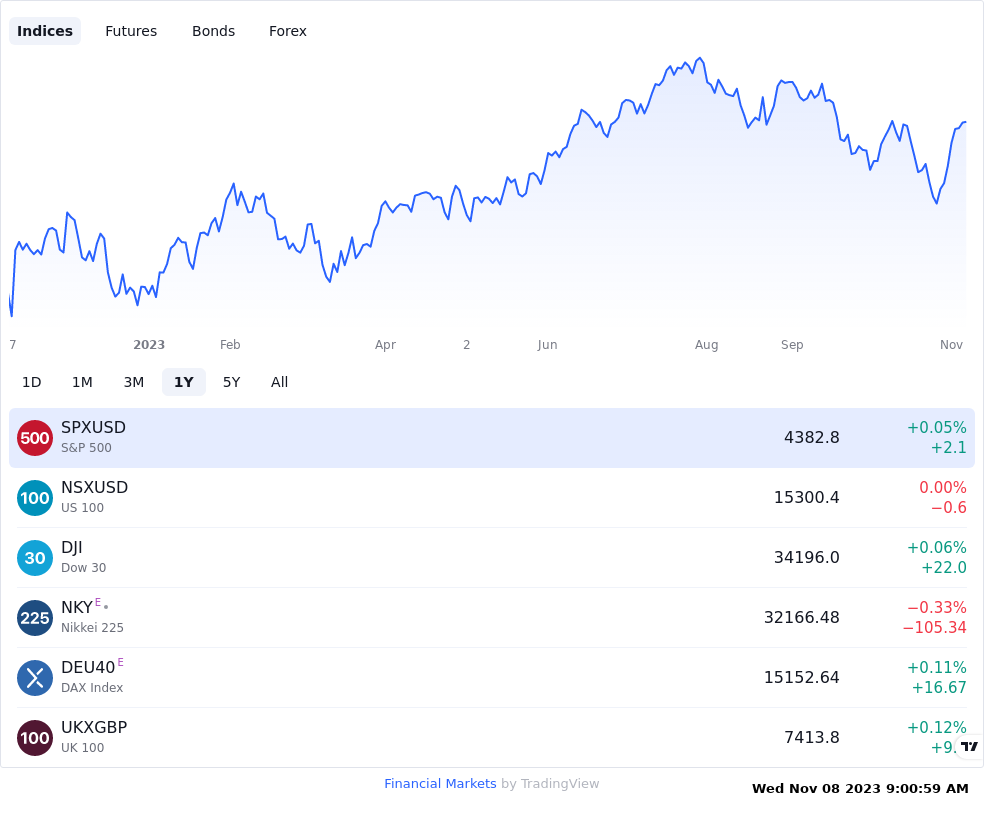Click the DAX Index X icon
Viewport: 984px width, 820px height.
click(35, 678)
